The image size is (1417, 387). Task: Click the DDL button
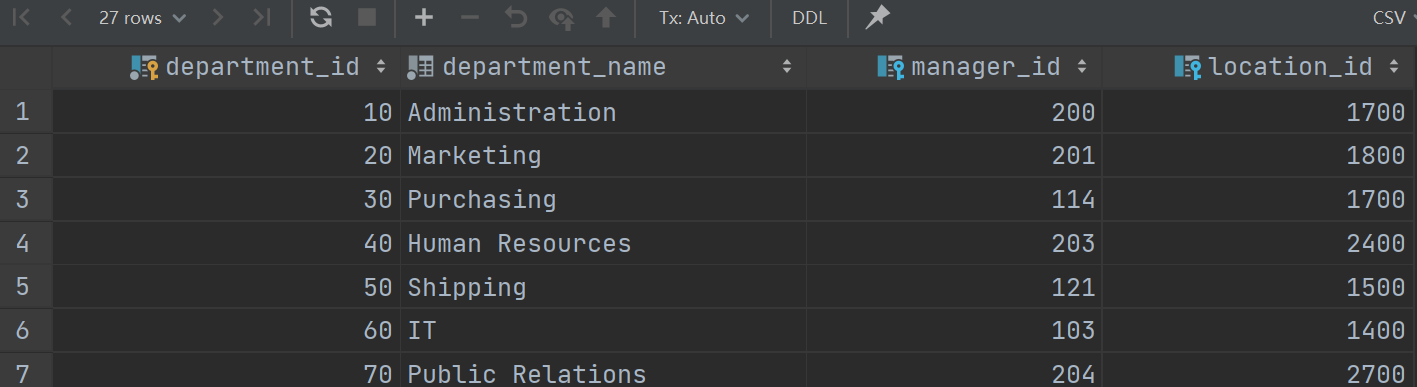(x=809, y=18)
